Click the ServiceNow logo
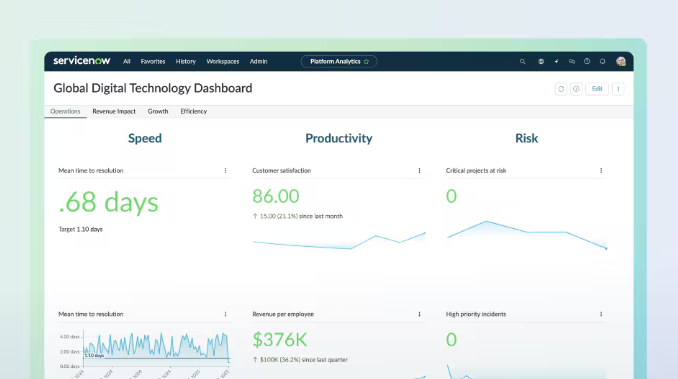Image resolution: width=678 pixels, height=379 pixels. (82, 61)
